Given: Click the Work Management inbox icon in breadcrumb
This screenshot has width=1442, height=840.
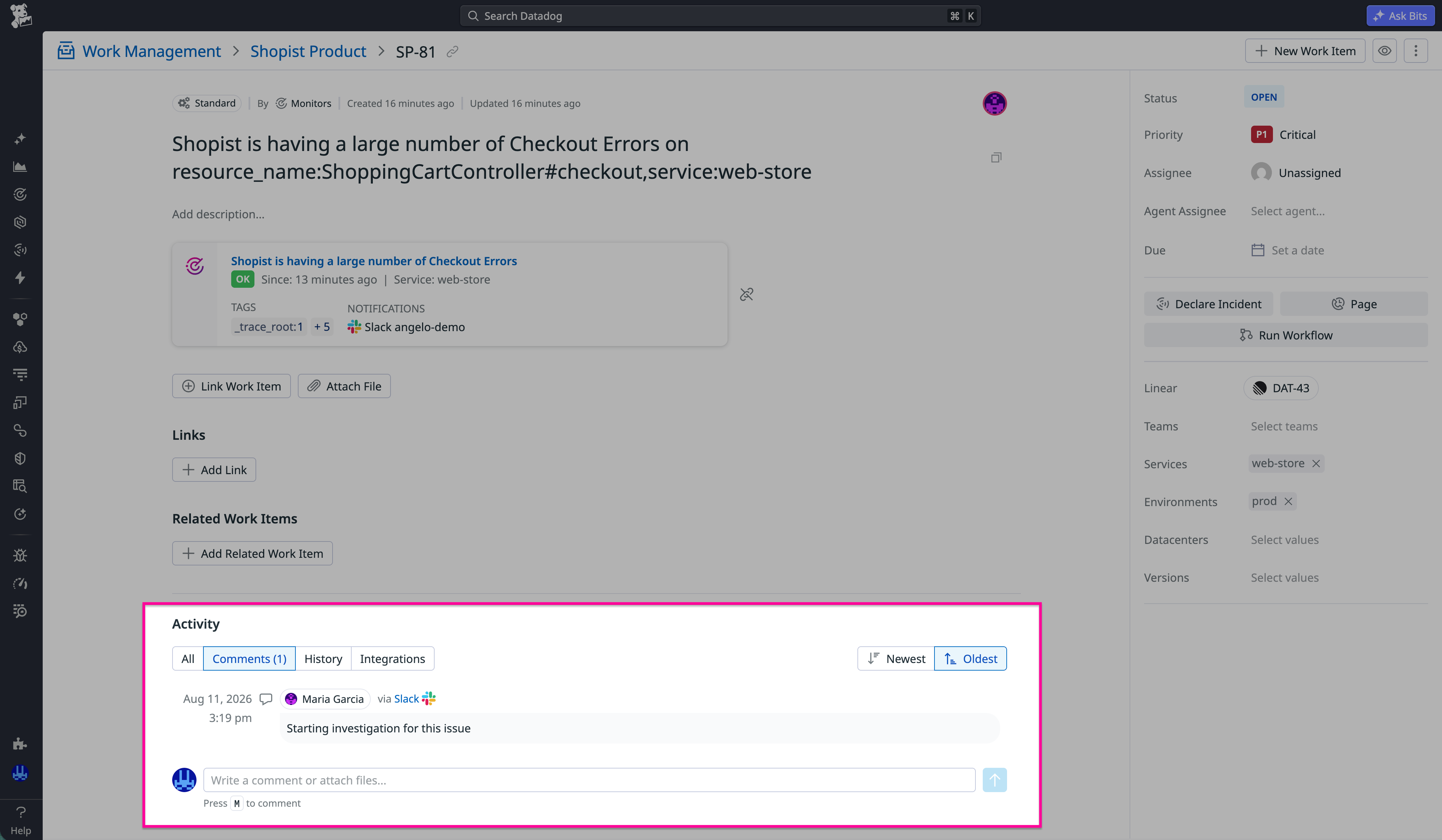Looking at the screenshot, I should [66, 51].
